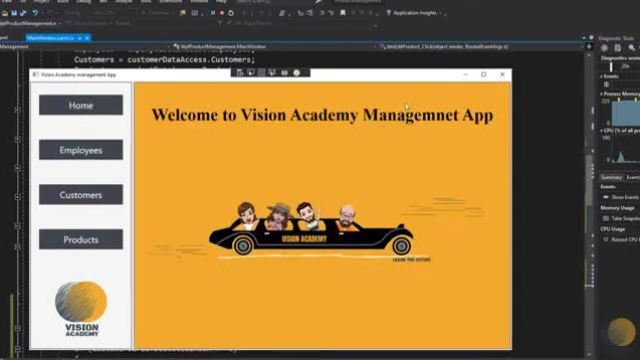
Task: Click the Diagnostic Tools output document icon
Action: click(x=618, y=48)
